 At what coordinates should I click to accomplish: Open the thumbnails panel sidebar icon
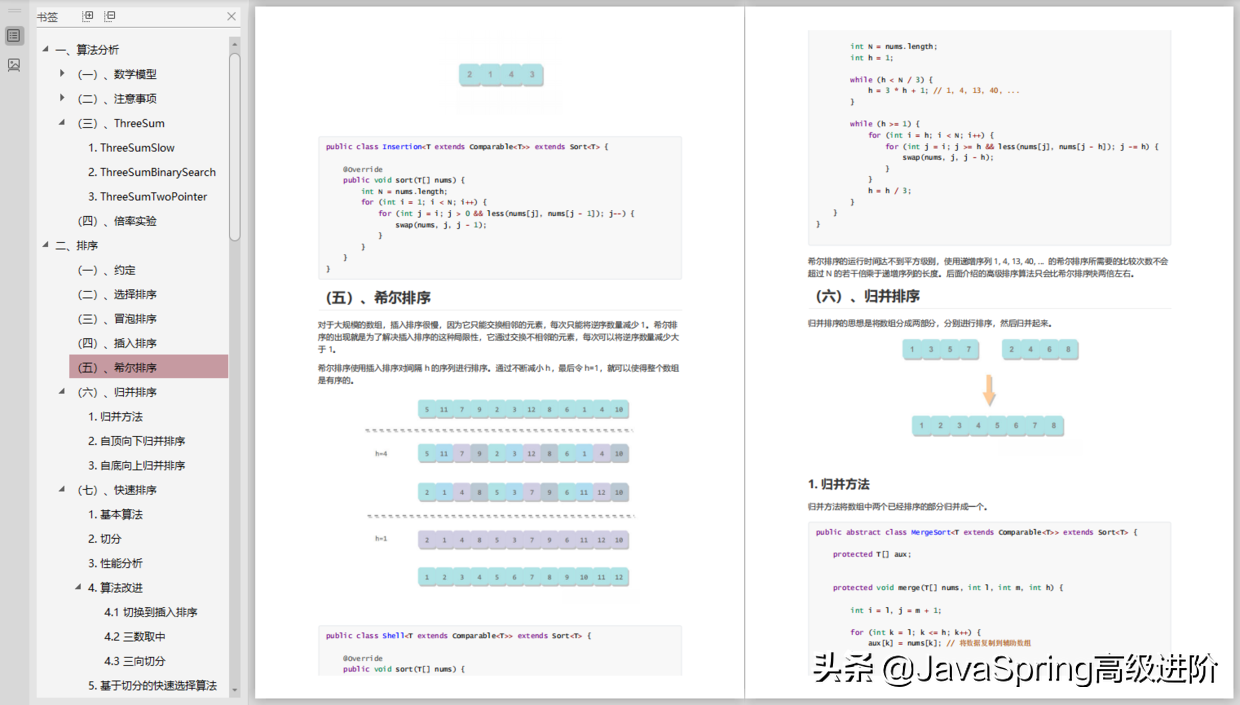(14, 65)
